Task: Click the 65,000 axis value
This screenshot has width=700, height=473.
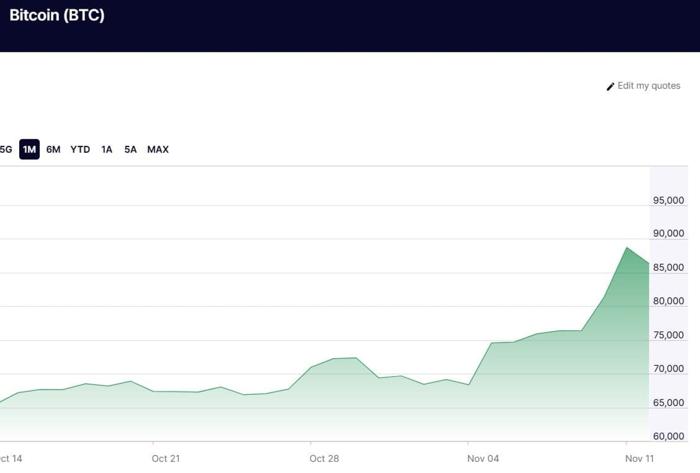Action: tap(668, 402)
